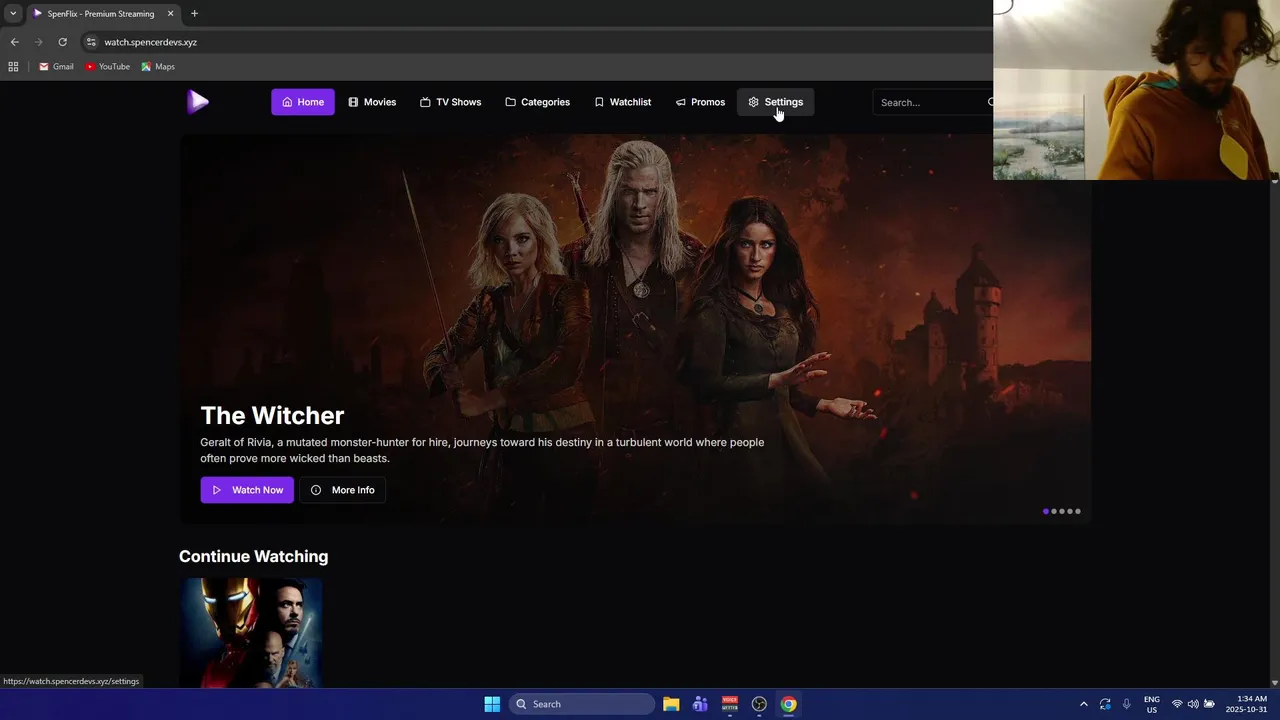Click the Chrome taskbar icon
This screenshot has height=720, width=1280.
(789, 704)
